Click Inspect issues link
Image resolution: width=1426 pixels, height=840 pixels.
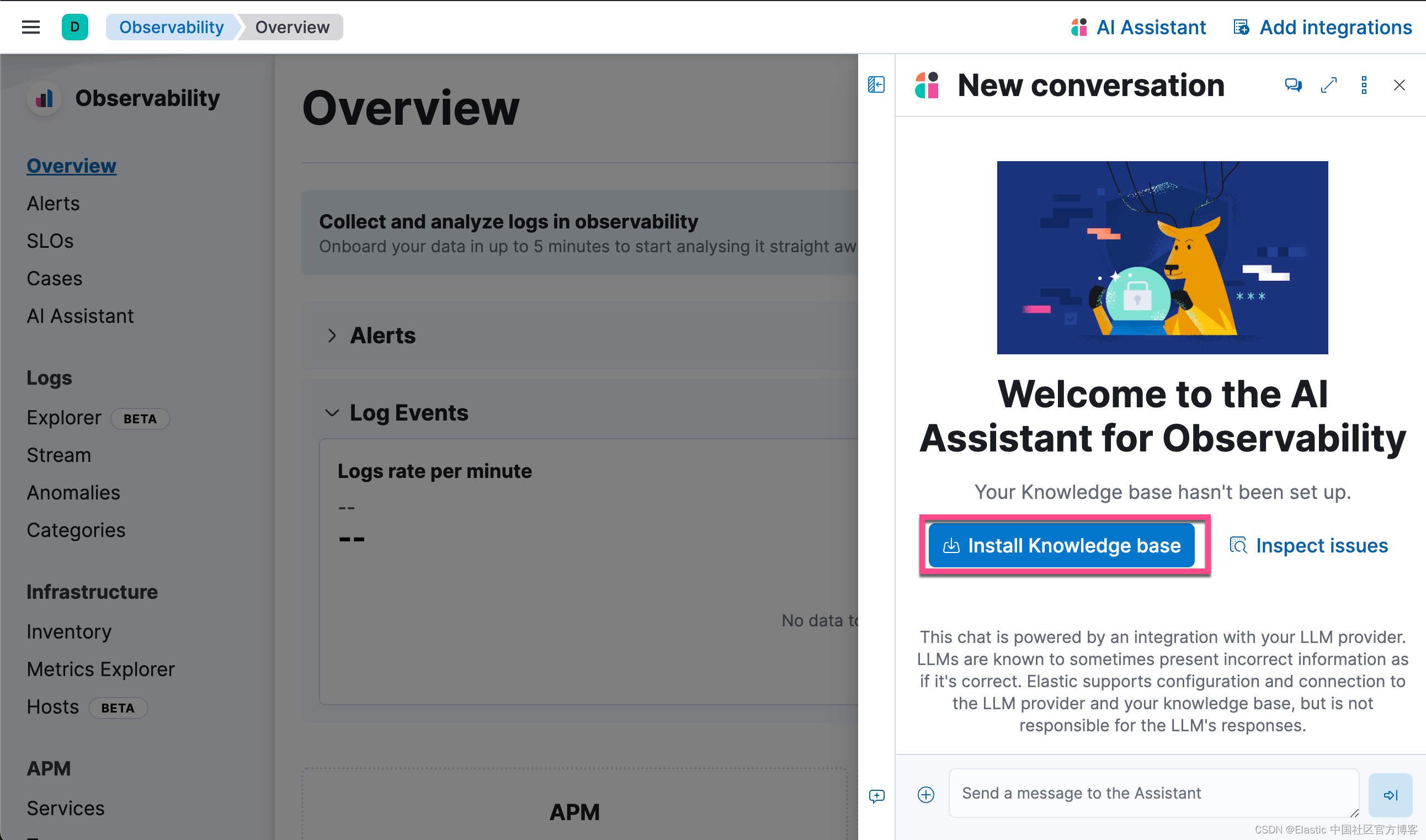point(1309,545)
